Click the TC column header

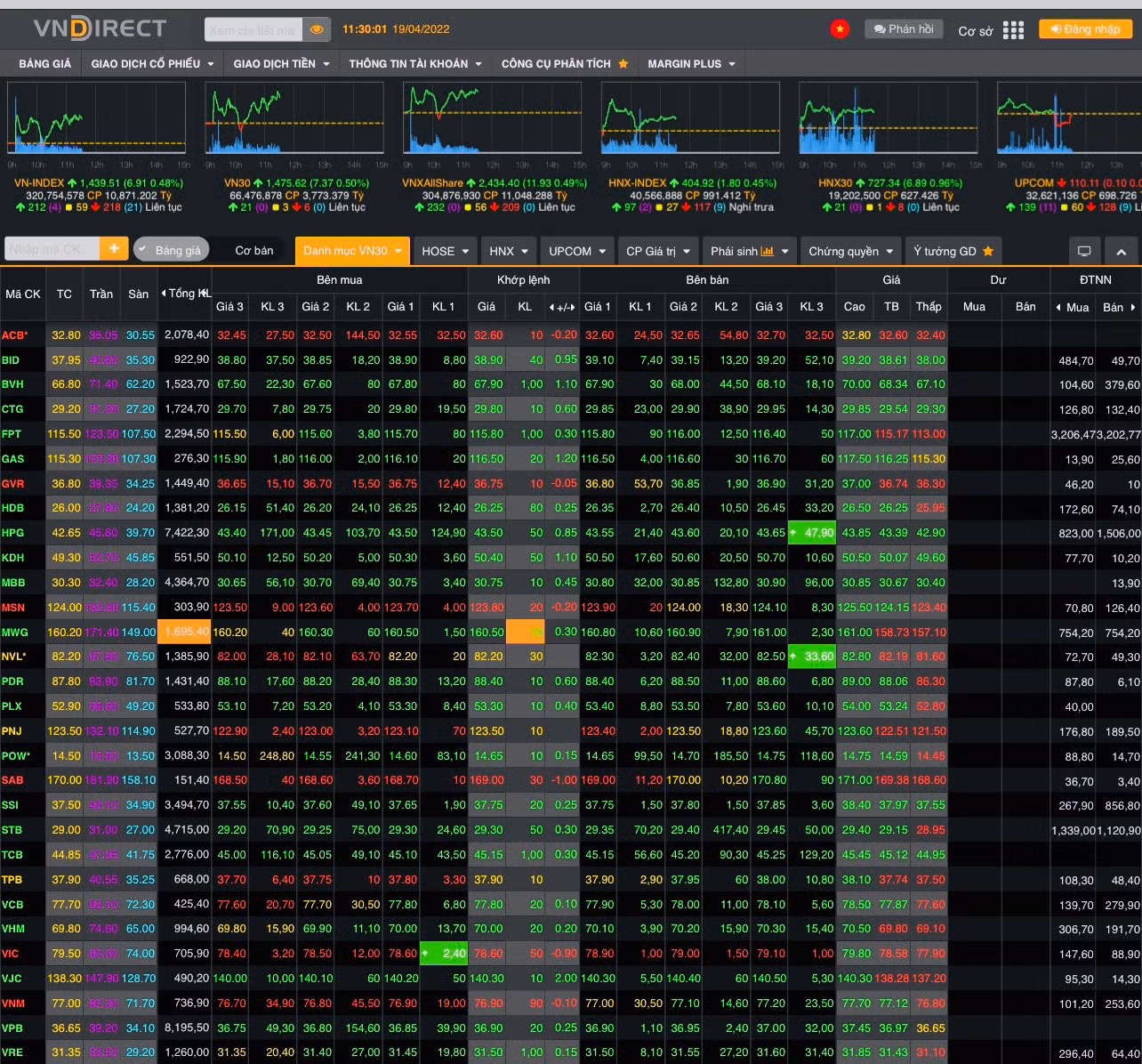(64, 294)
